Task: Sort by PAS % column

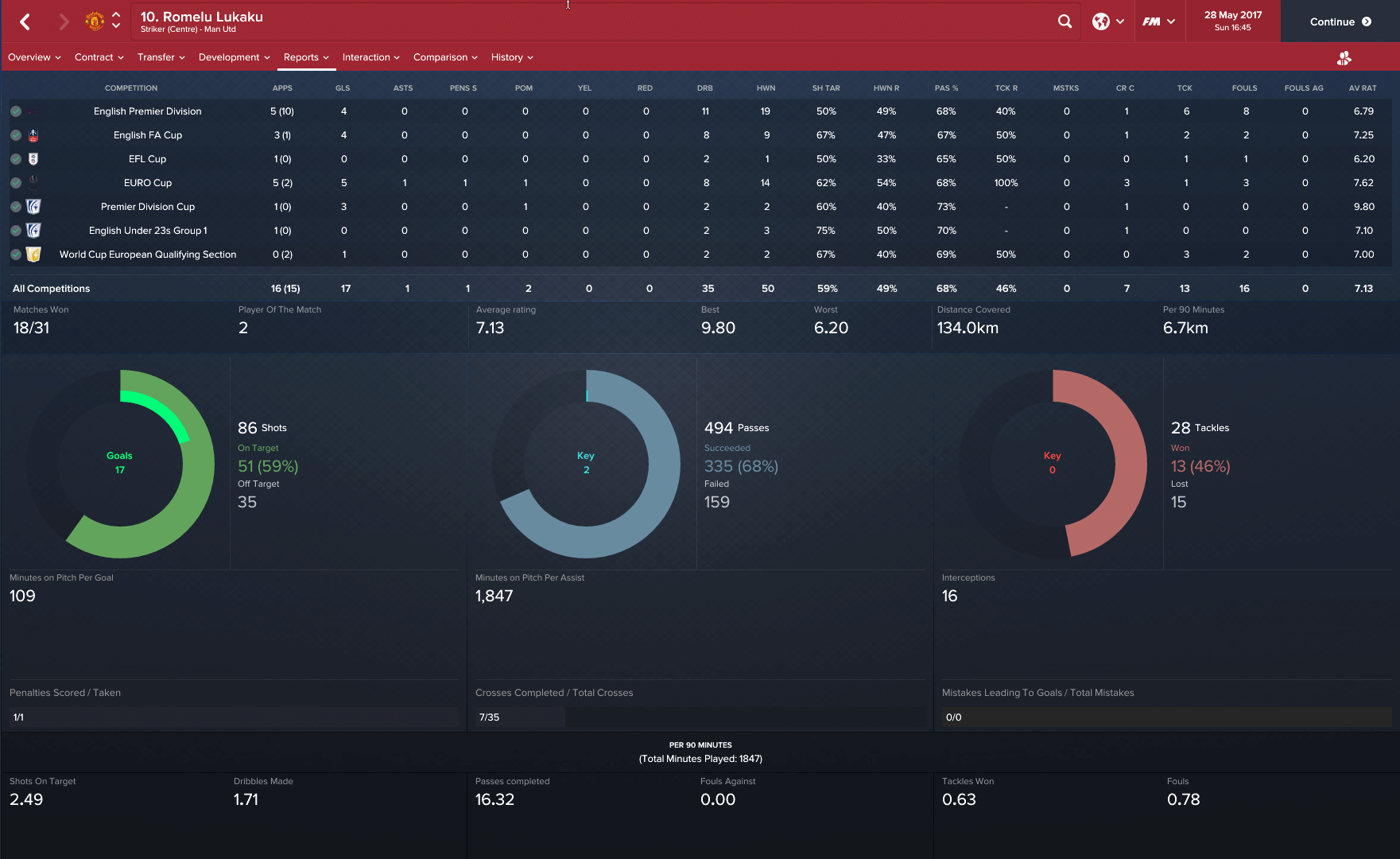Action: pyautogui.click(x=946, y=88)
